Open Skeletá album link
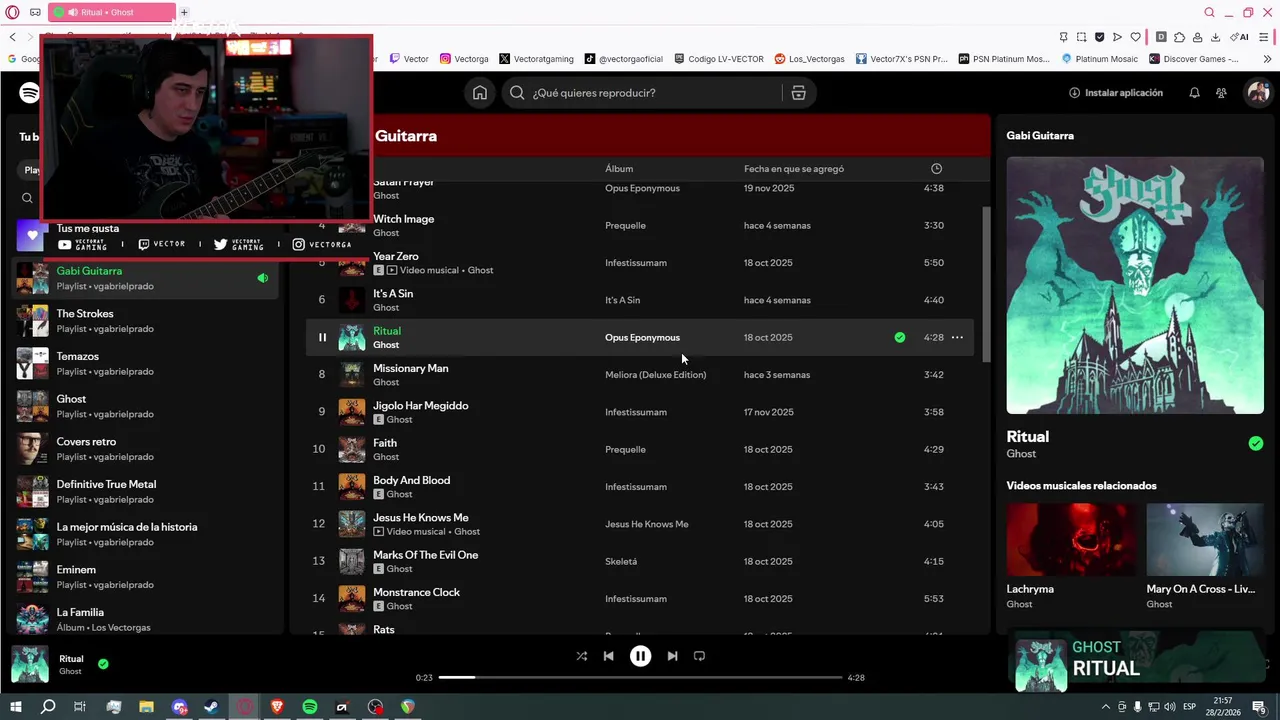Viewport: 1280px width, 720px height. click(x=621, y=562)
